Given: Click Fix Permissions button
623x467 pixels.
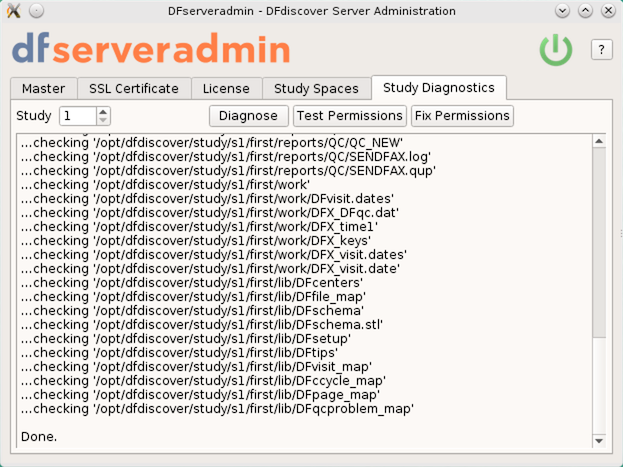Looking at the screenshot, I should pos(462,116).
